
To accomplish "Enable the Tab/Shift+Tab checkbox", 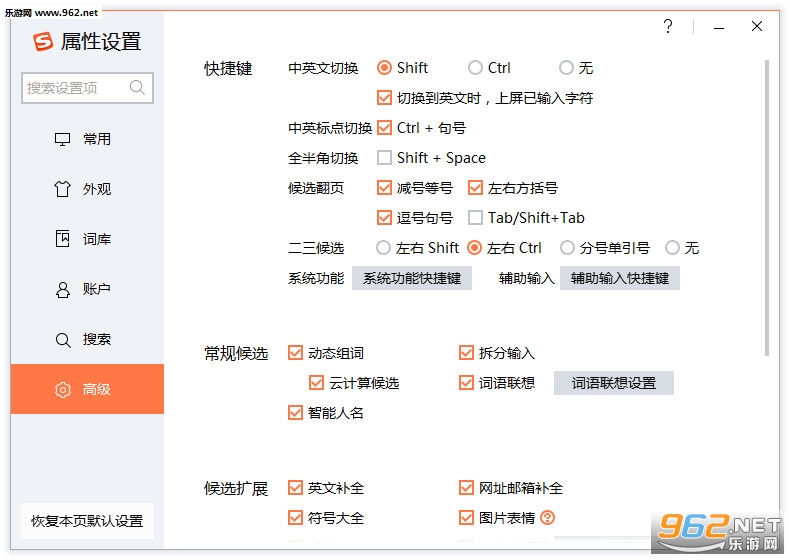I will [475, 218].
